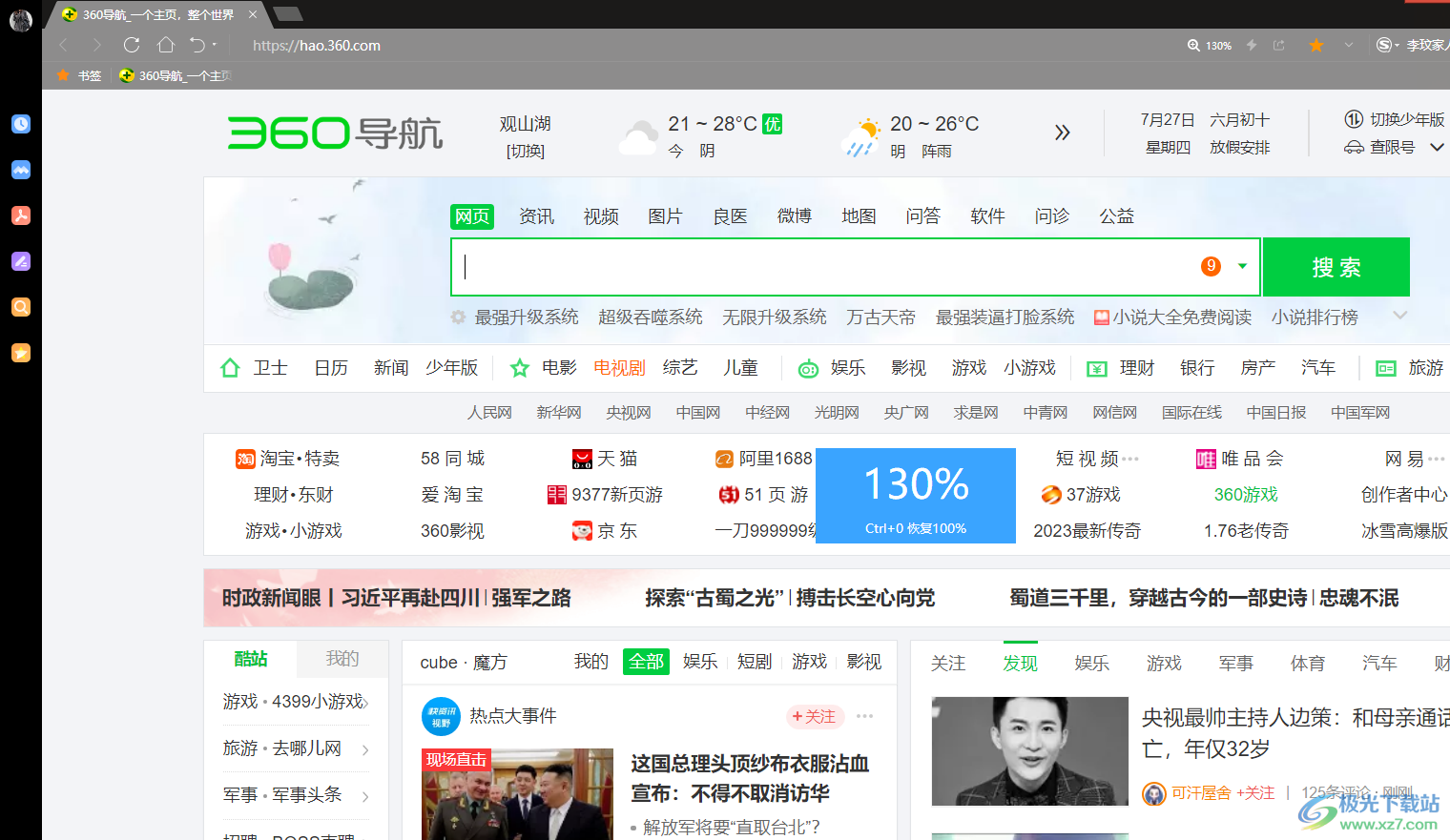The height and width of the screenshot is (840, 1450).
Task: Open the 放假安排 link
Action: pyautogui.click(x=1240, y=147)
